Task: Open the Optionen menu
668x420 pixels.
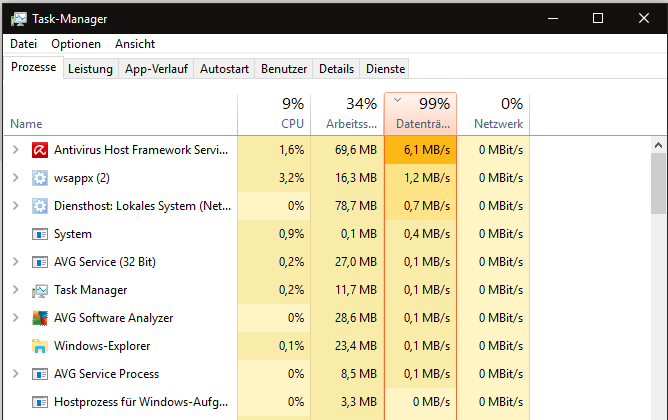Action: coord(76,44)
